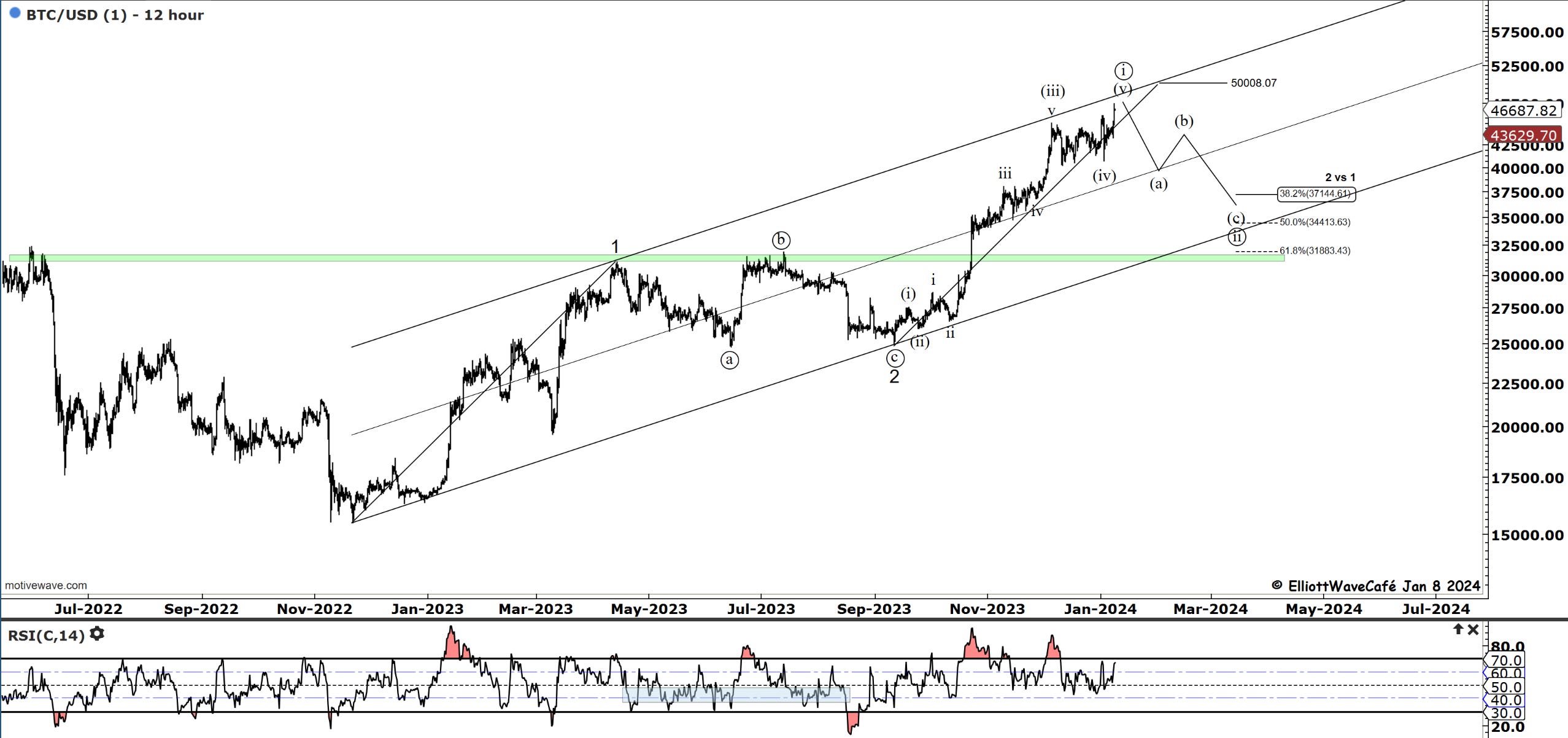Close the RSI indicator panel

pyautogui.click(x=1473, y=629)
